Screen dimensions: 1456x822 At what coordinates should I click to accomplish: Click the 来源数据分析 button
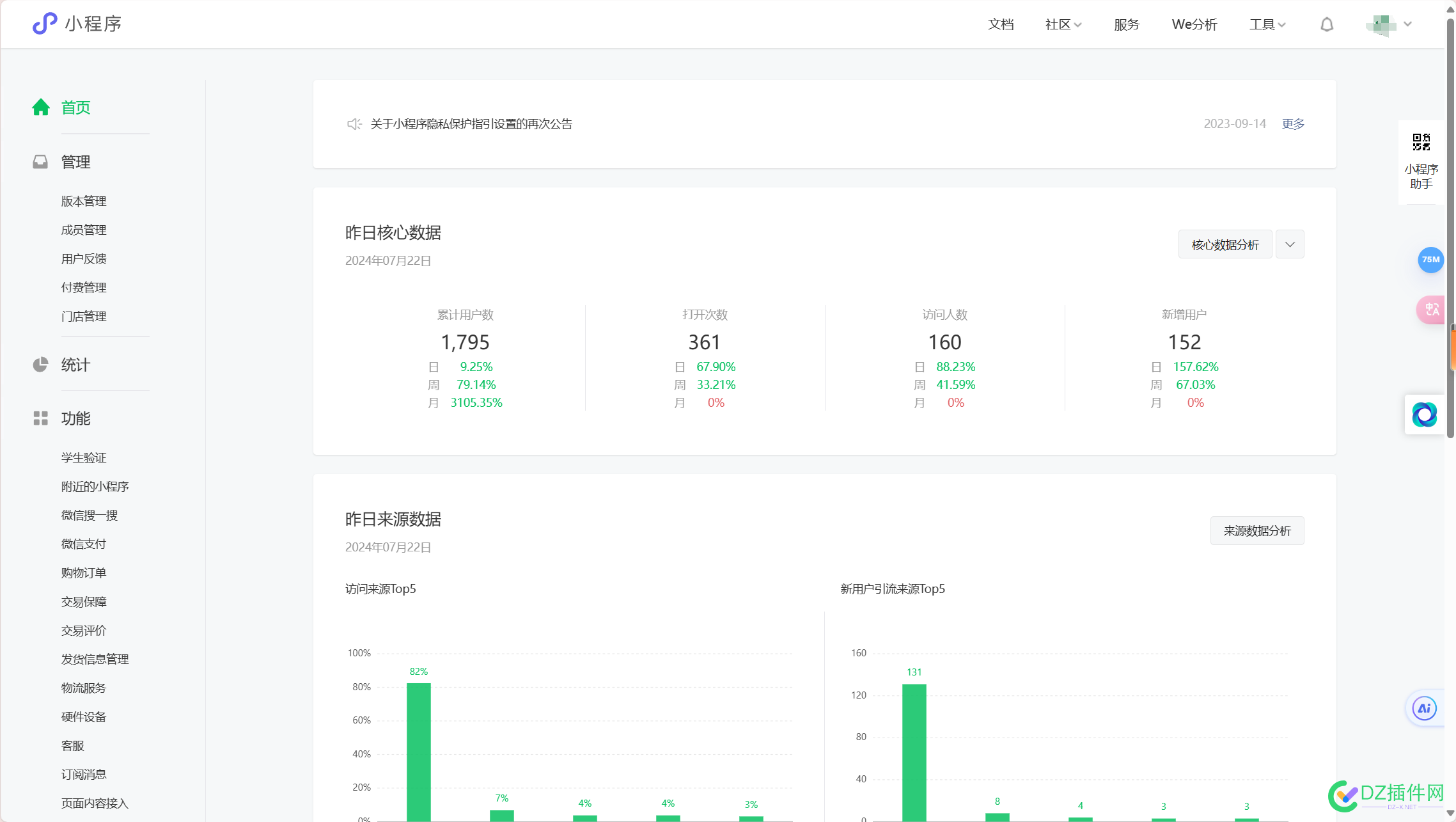point(1257,530)
